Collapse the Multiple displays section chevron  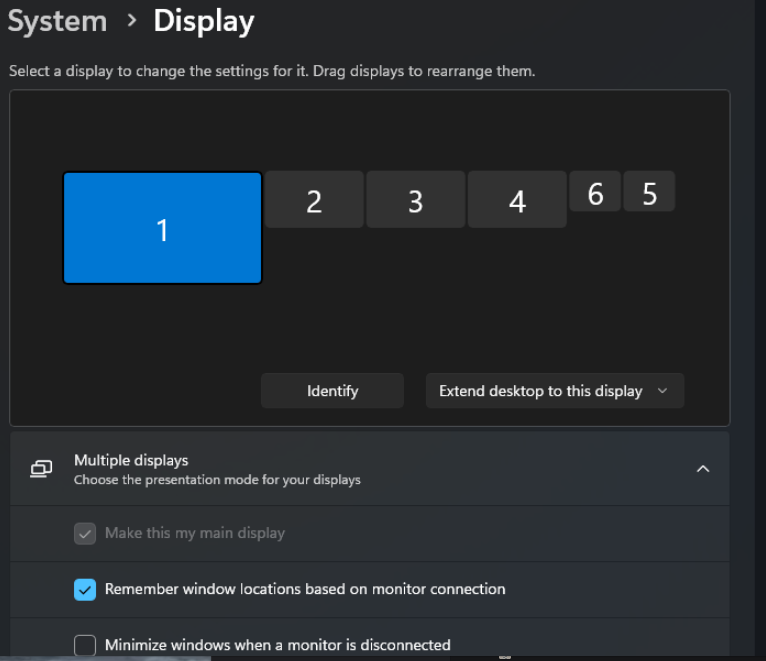[x=703, y=469]
